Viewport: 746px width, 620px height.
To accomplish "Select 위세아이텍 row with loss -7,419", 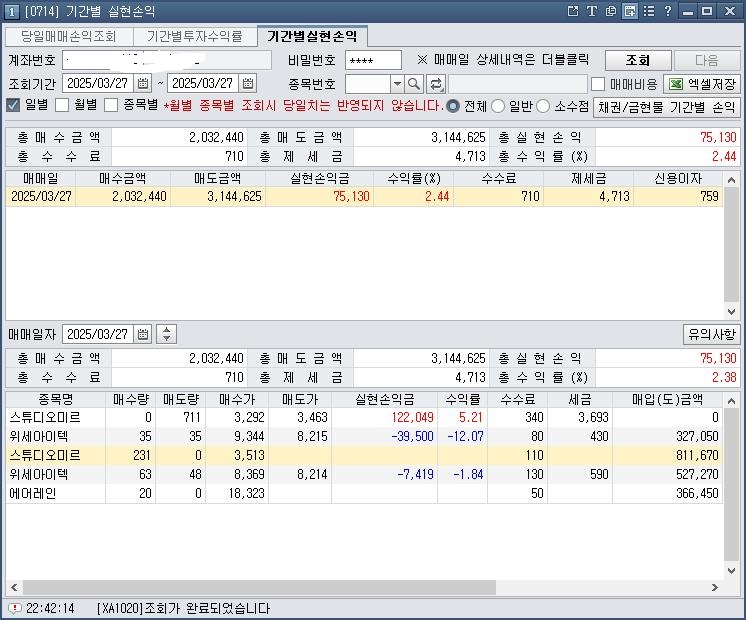I will (364, 474).
